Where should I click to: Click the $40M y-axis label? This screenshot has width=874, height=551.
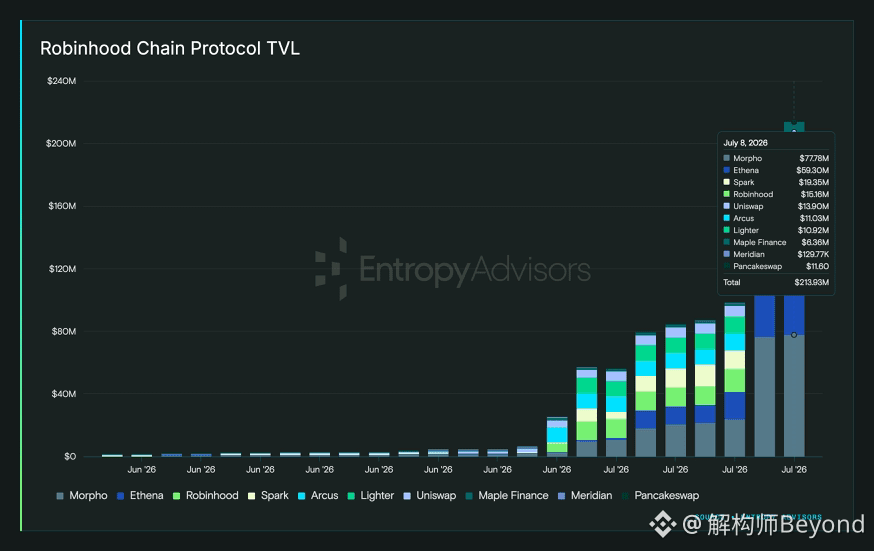coord(64,393)
